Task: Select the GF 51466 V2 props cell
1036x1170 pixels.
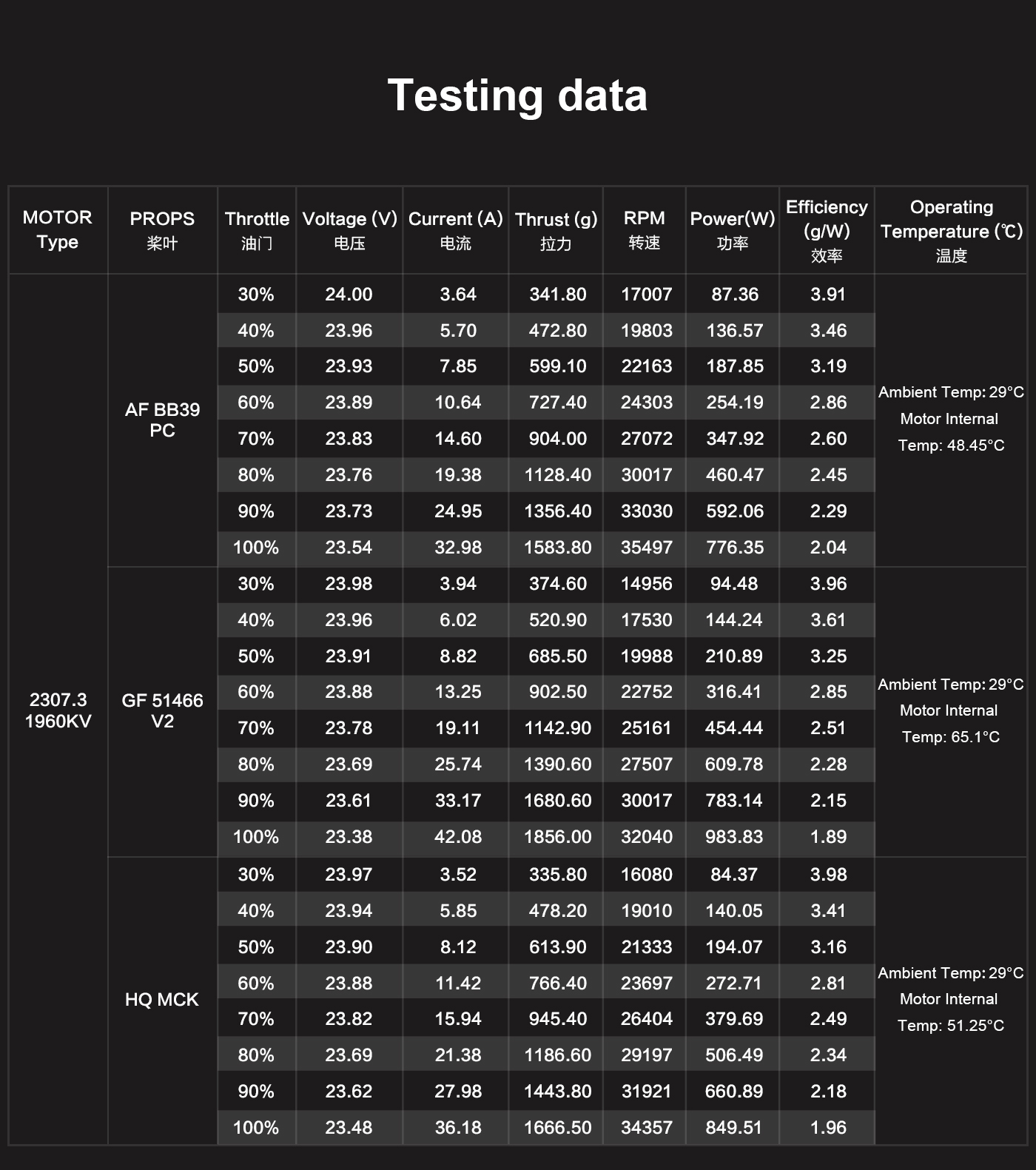Action: coord(162,710)
